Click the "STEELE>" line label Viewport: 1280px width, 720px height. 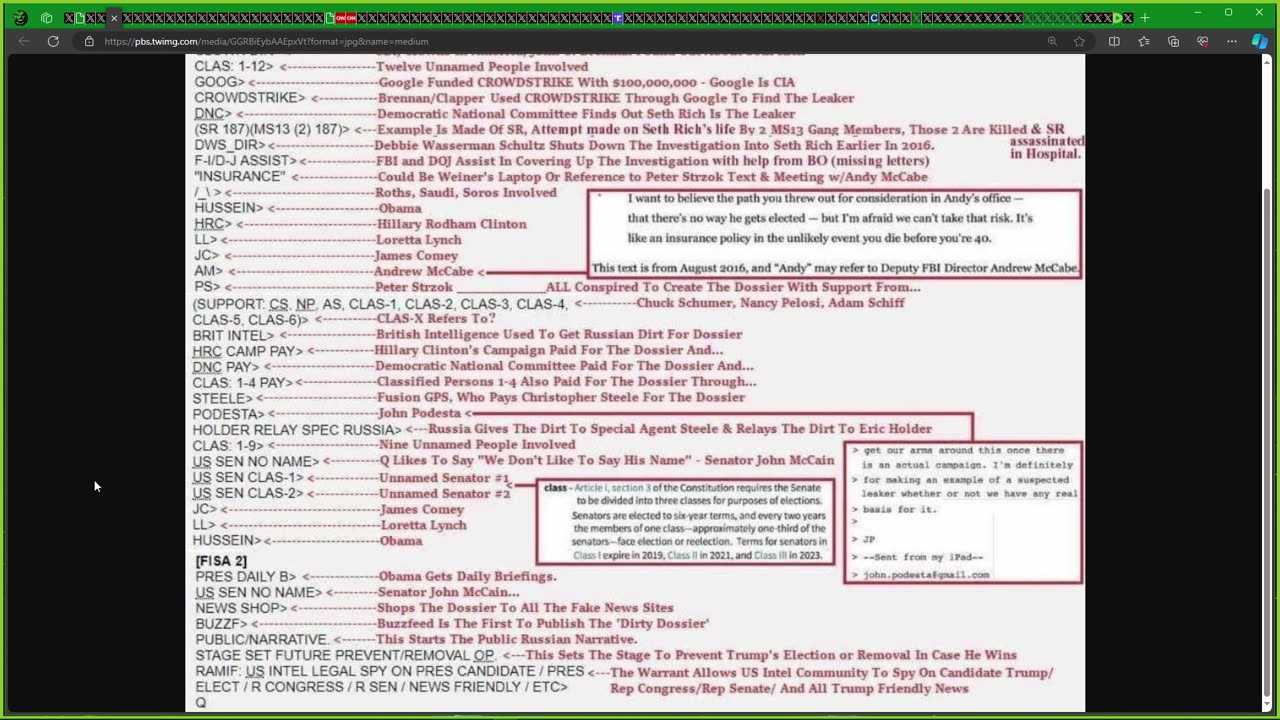point(222,399)
